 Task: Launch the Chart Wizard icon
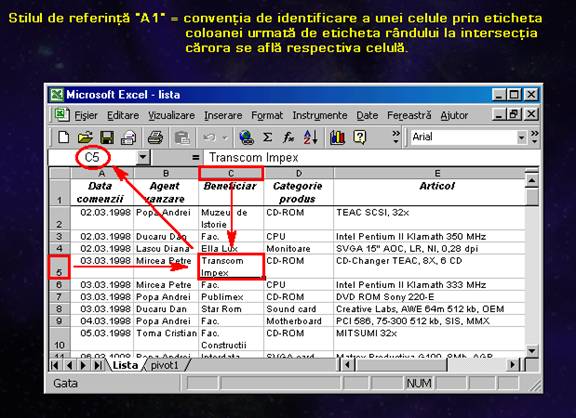pyautogui.click(x=337, y=137)
